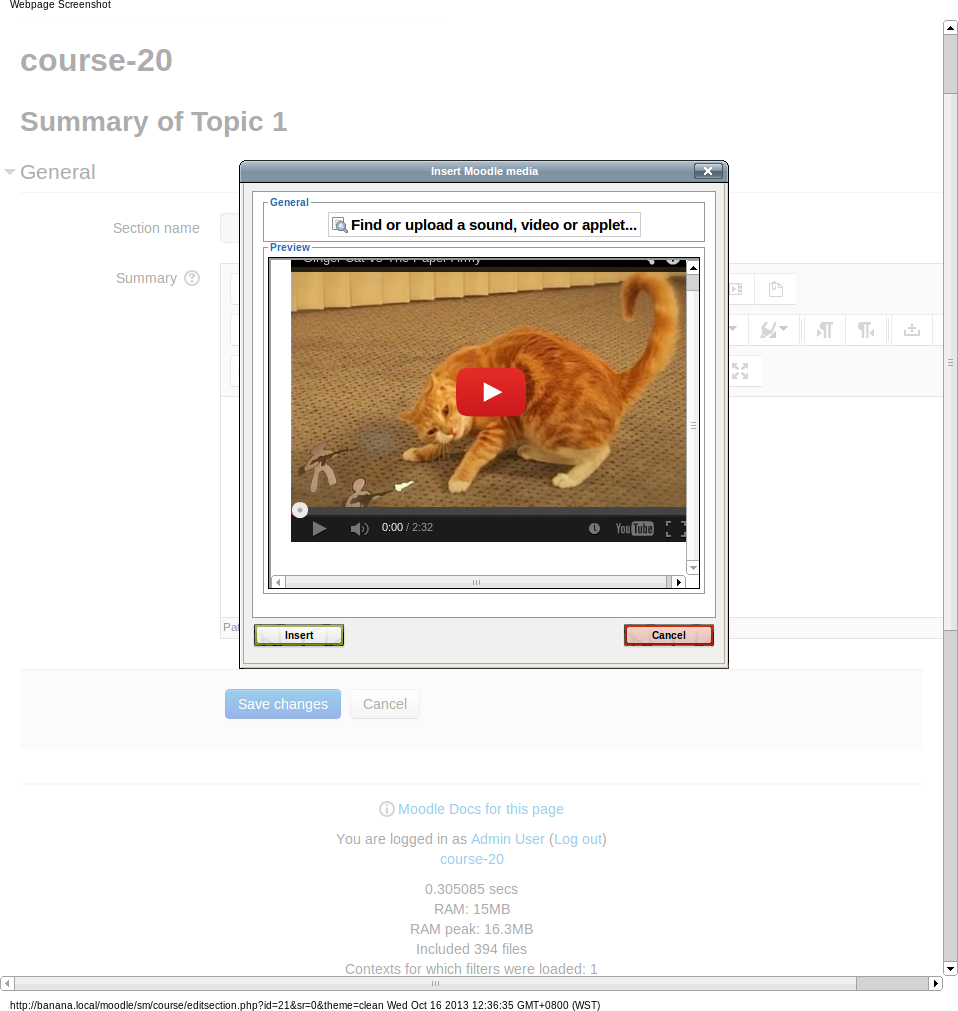Click the editor's manage files clipboard icon

(x=776, y=289)
